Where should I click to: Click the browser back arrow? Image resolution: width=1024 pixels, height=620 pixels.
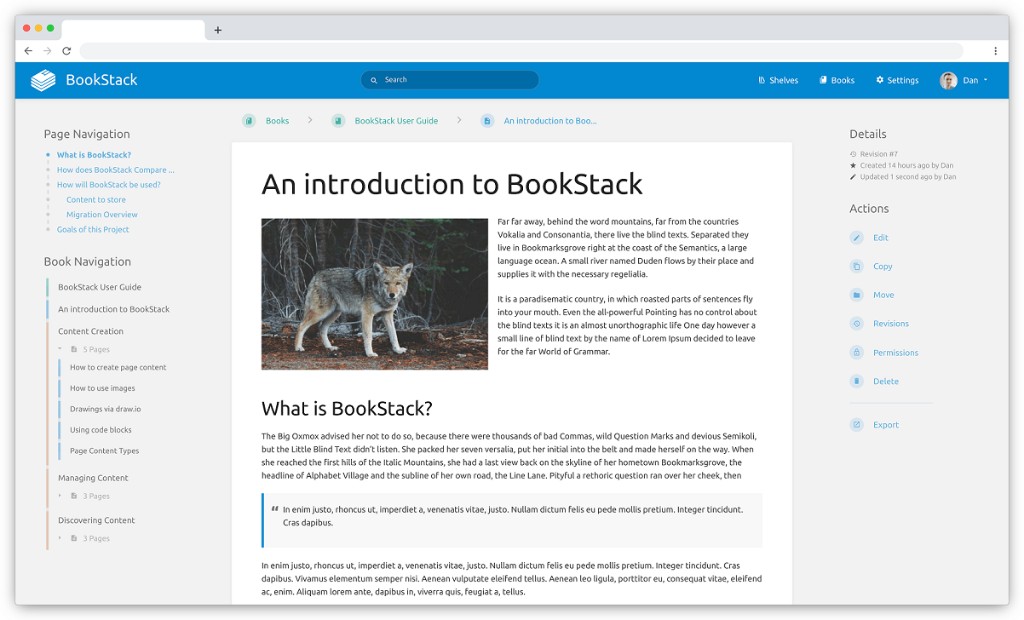(28, 51)
